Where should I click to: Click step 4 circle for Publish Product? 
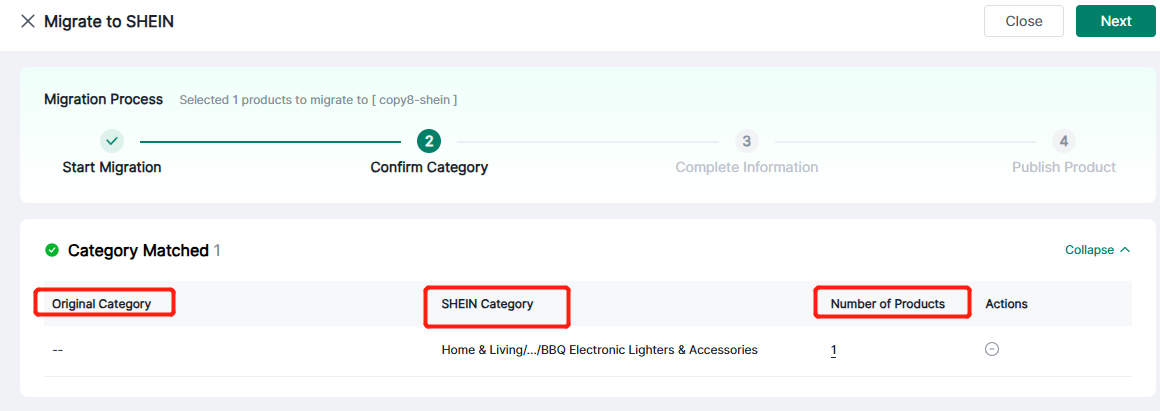coord(1063,141)
